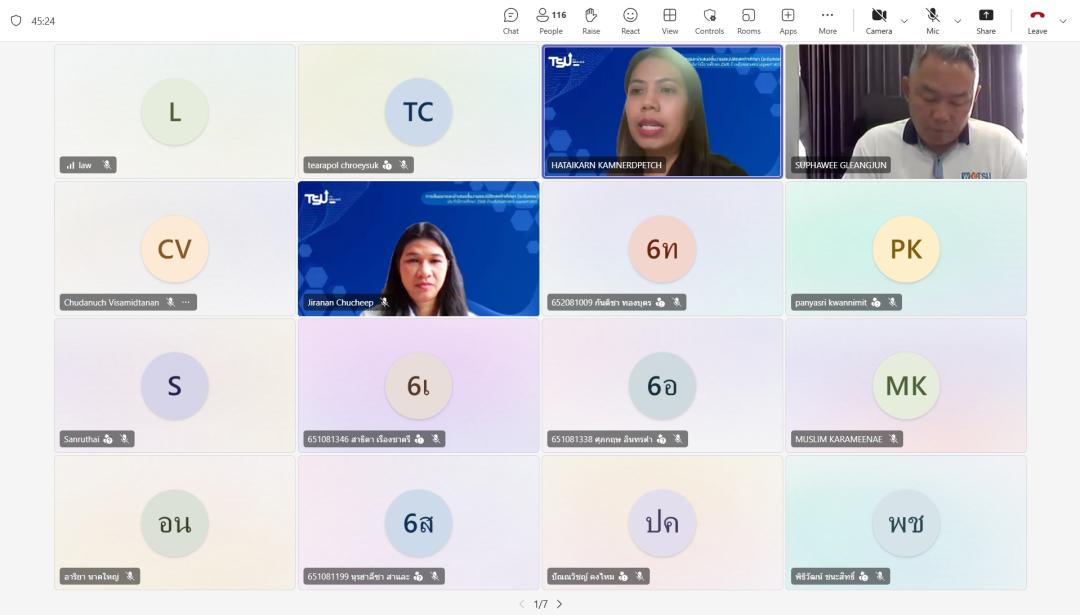Select HATAIKARN KAMNERDPETCH video tile
The width and height of the screenshot is (1080, 615).
pos(662,110)
